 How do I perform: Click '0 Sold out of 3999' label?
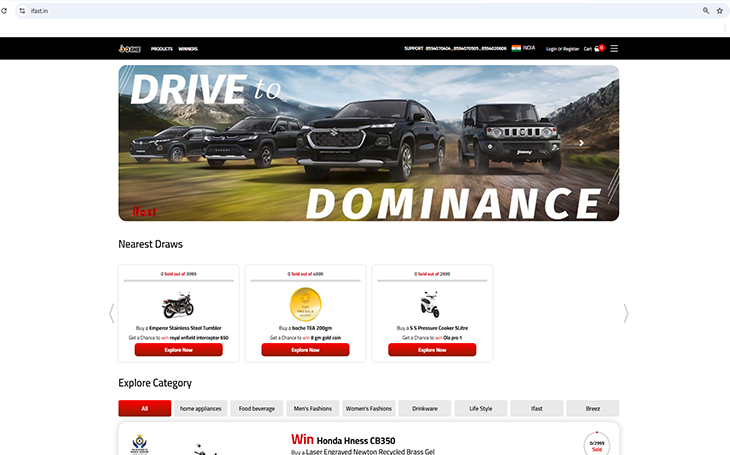[179, 274]
